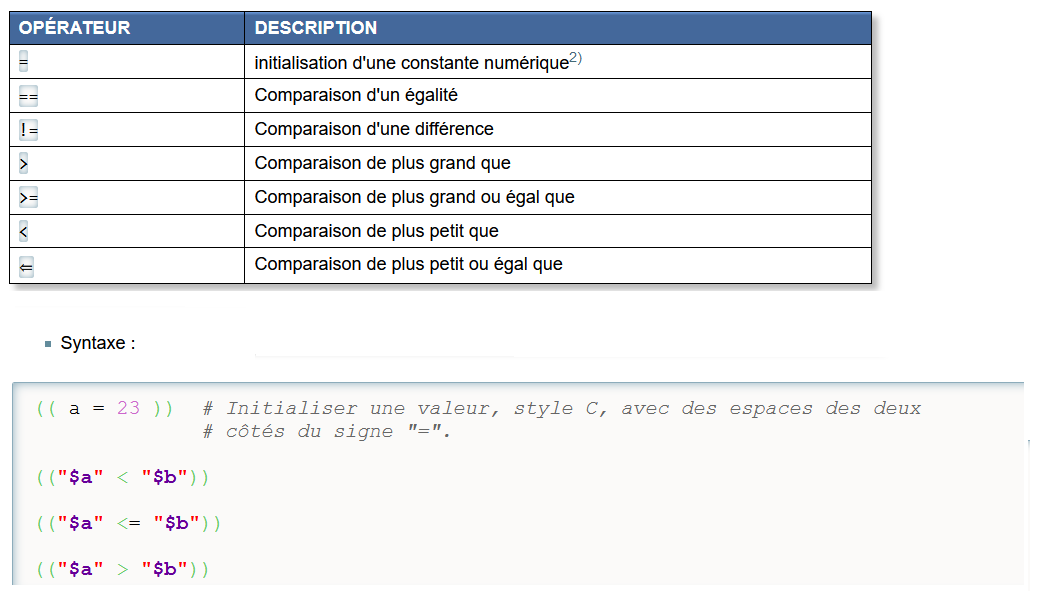Select the ">" operator in the table
Screen dimensions: 1038x591
pos(23,164)
